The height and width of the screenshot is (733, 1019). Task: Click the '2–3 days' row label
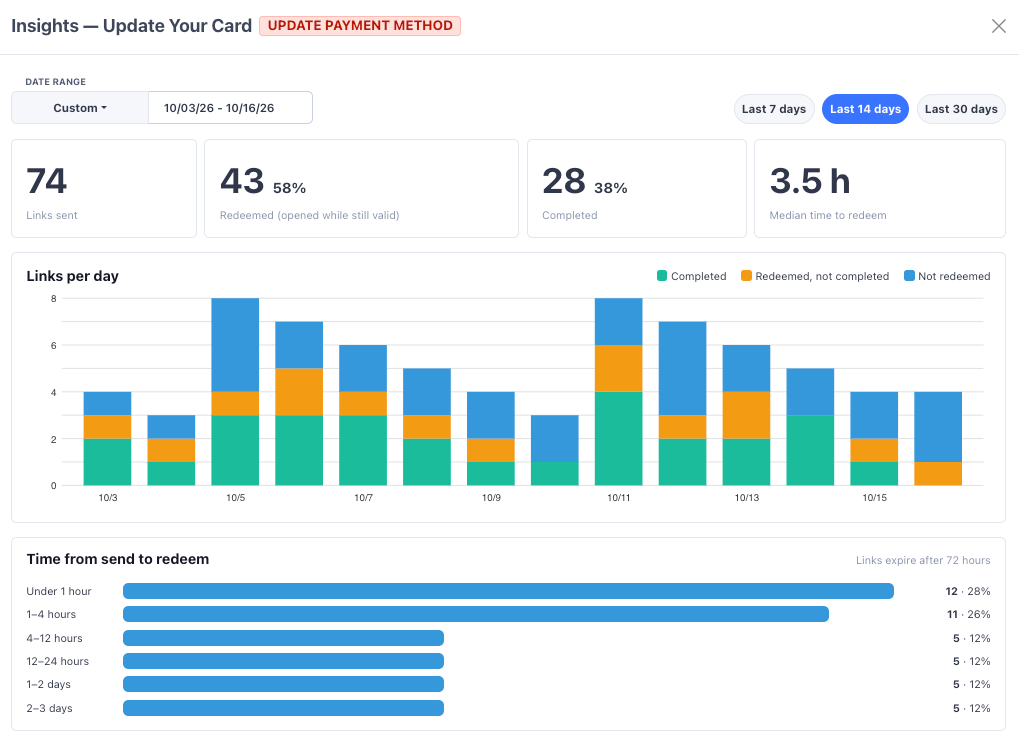(x=49, y=708)
